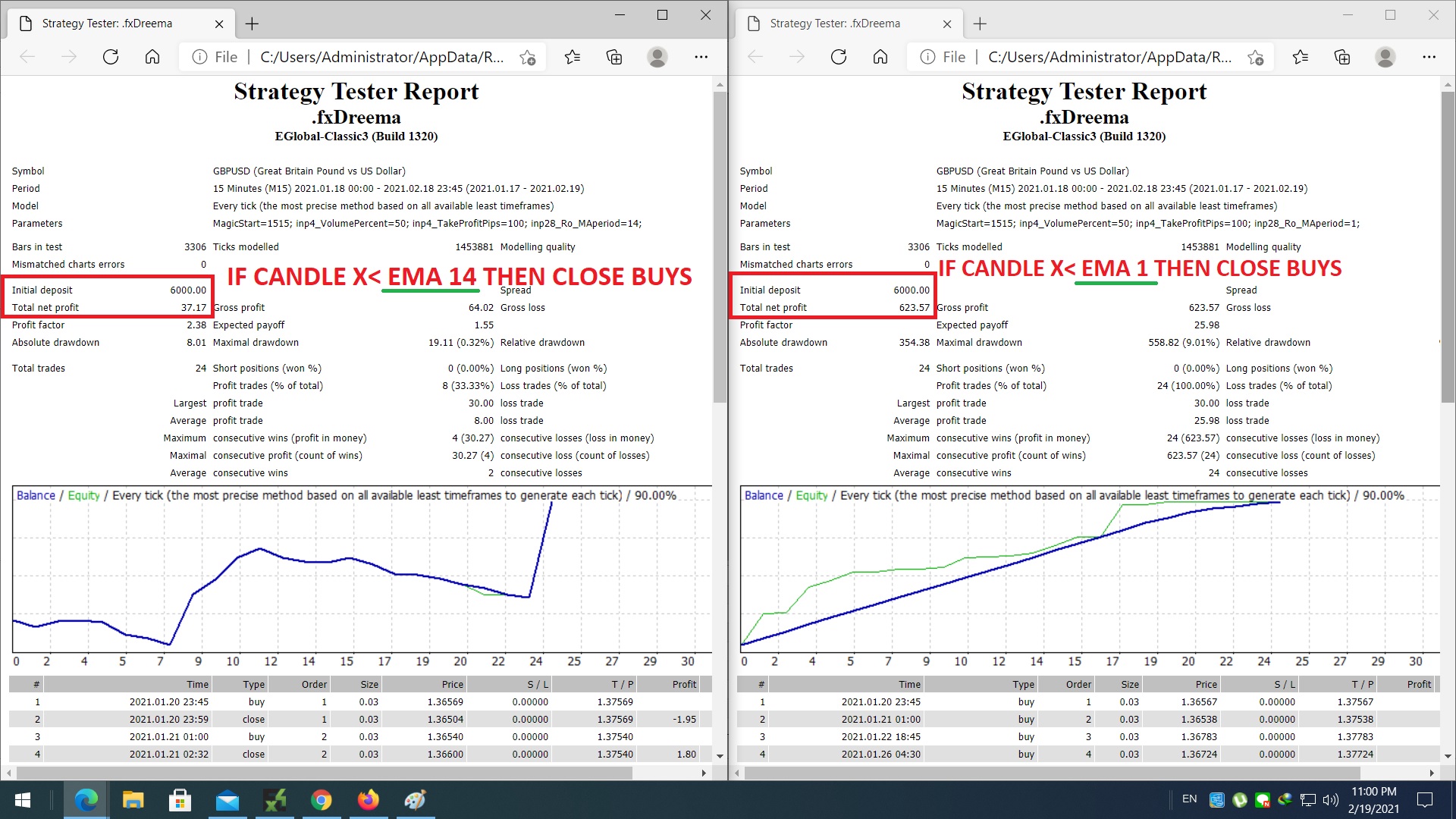The width and height of the screenshot is (1456, 819).
Task: Click left window vertical scrollbar thumb
Action: click(x=720, y=246)
